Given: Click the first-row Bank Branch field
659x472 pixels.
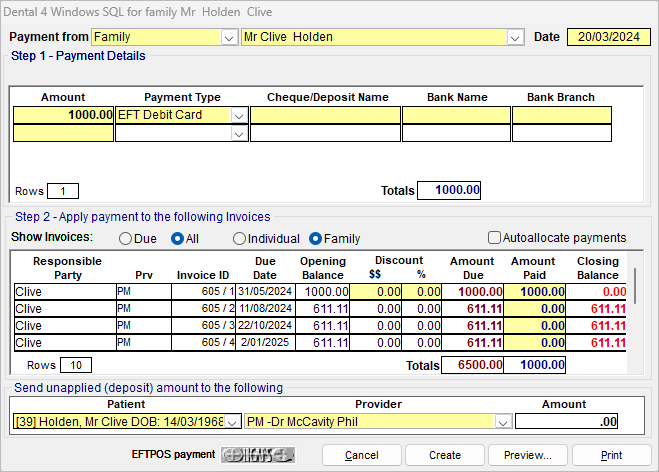Looking at the screenshot, I should click(562, 115).
